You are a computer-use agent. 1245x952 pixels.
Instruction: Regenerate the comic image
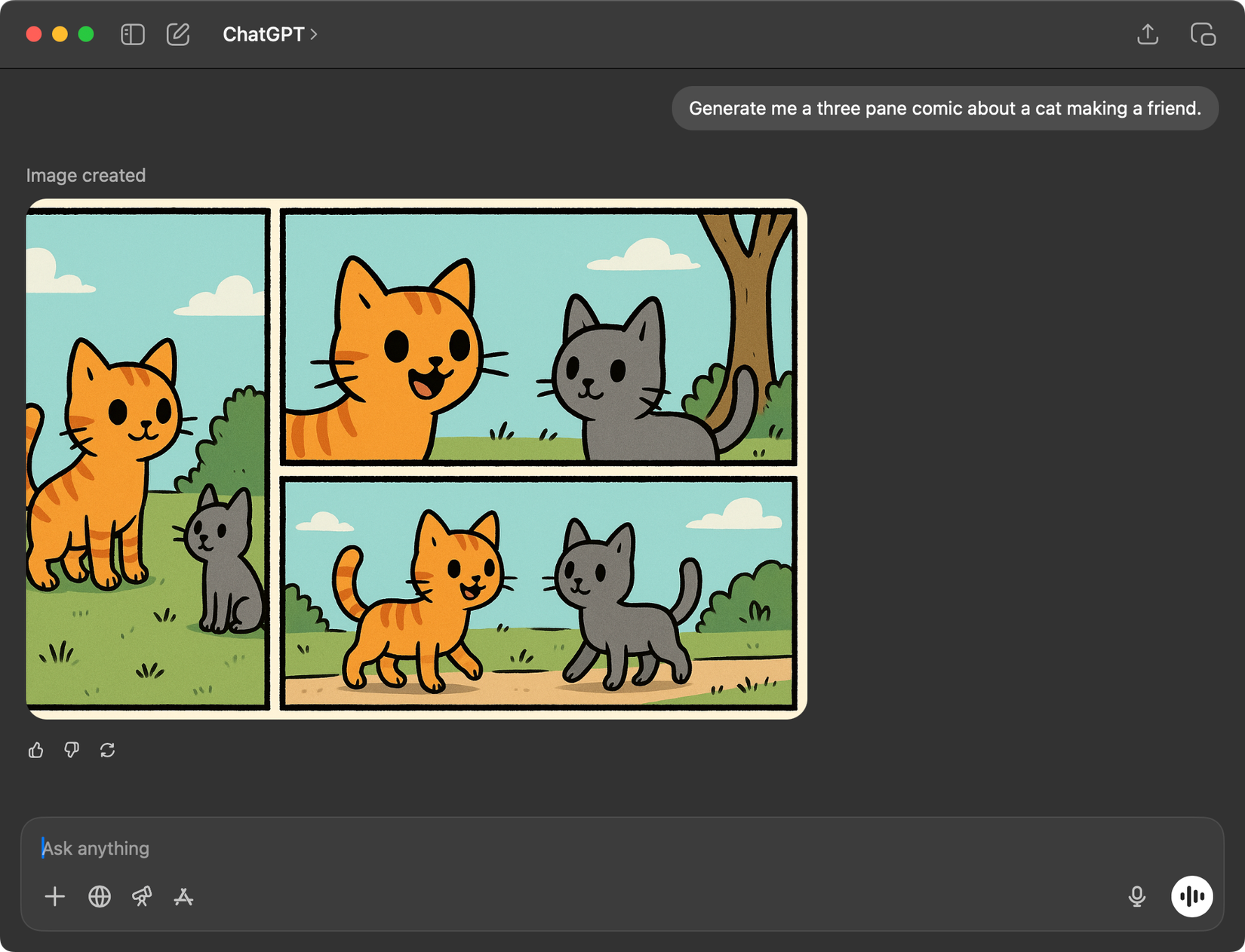tap(106, 750)
